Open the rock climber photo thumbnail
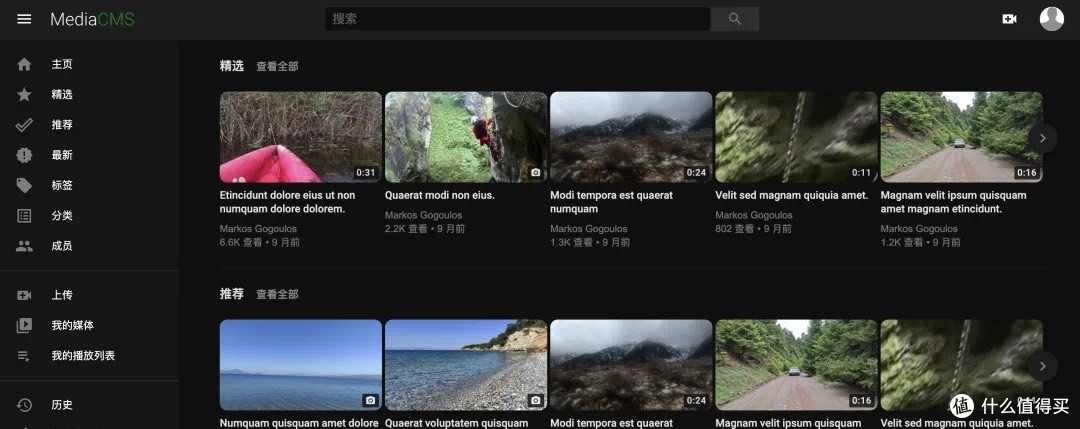Image resolution: width=1080 pixels, height=429 pixels. click(x=466, y=137)
